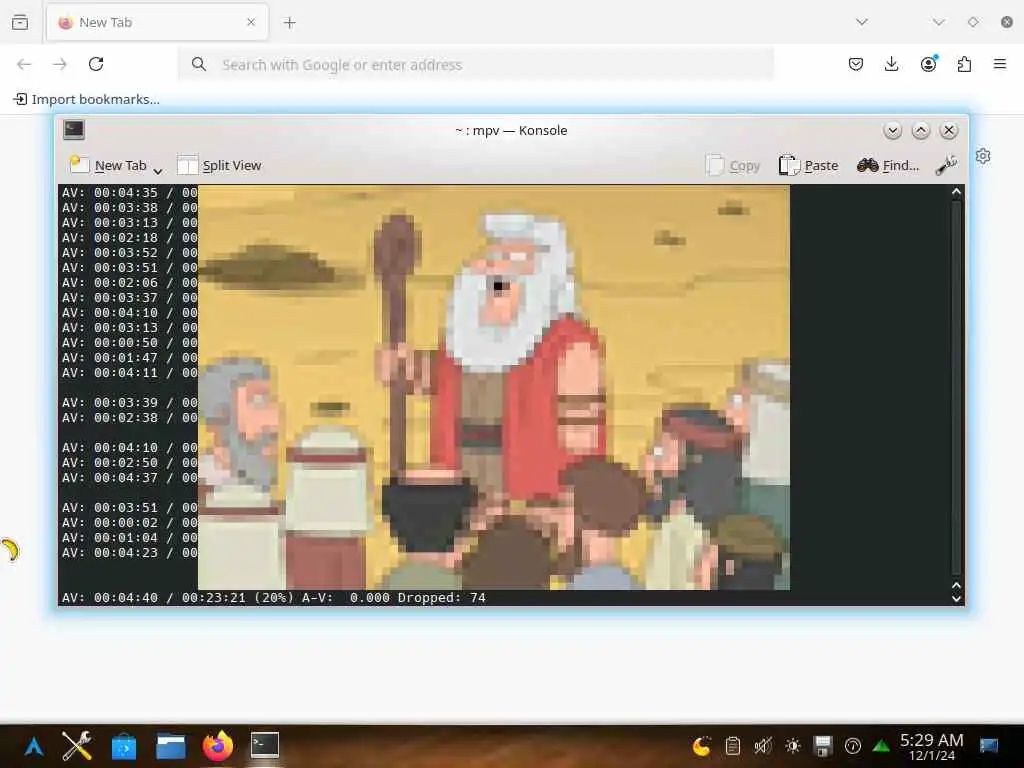
Task: Open the Konsole window menu icon
Action: pyautogui.click(x=74, y=130)
